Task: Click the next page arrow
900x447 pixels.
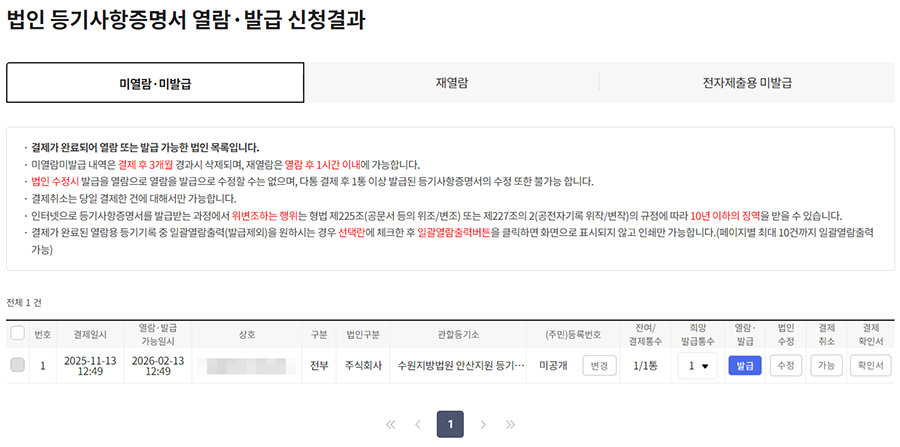Action: coord(483,425)
